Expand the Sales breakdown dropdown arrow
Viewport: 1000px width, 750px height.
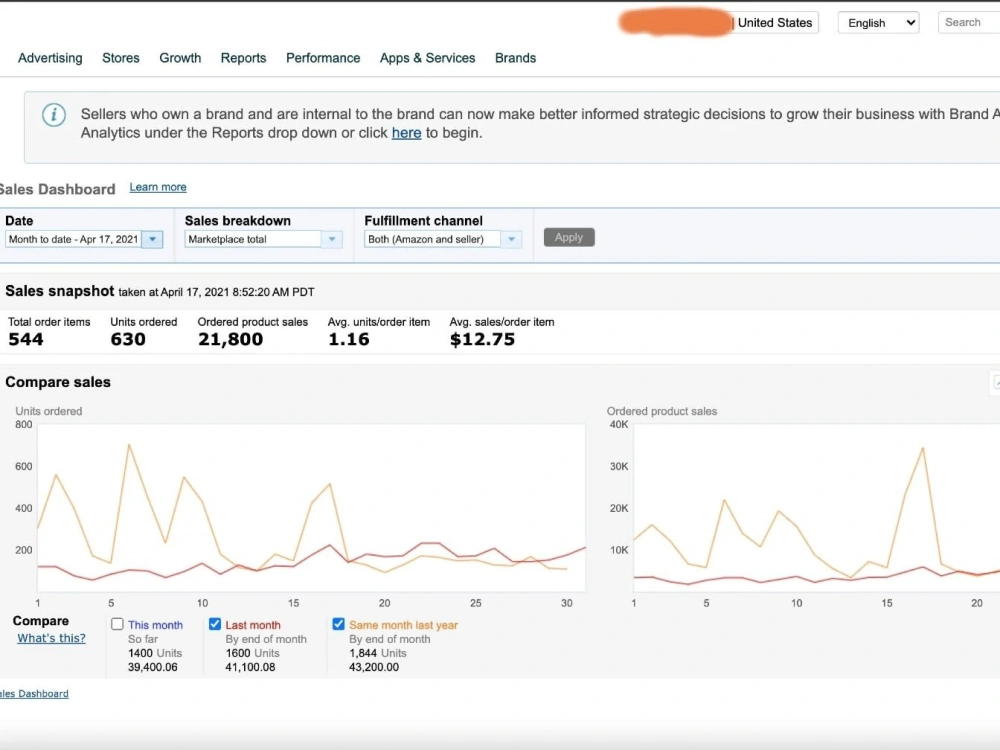pos(332,239)
